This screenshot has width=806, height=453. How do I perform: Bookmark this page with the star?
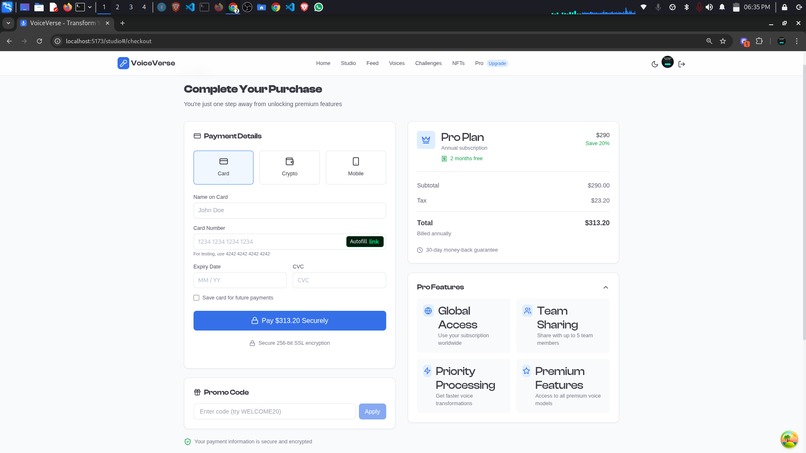click(x=723, y=41)
